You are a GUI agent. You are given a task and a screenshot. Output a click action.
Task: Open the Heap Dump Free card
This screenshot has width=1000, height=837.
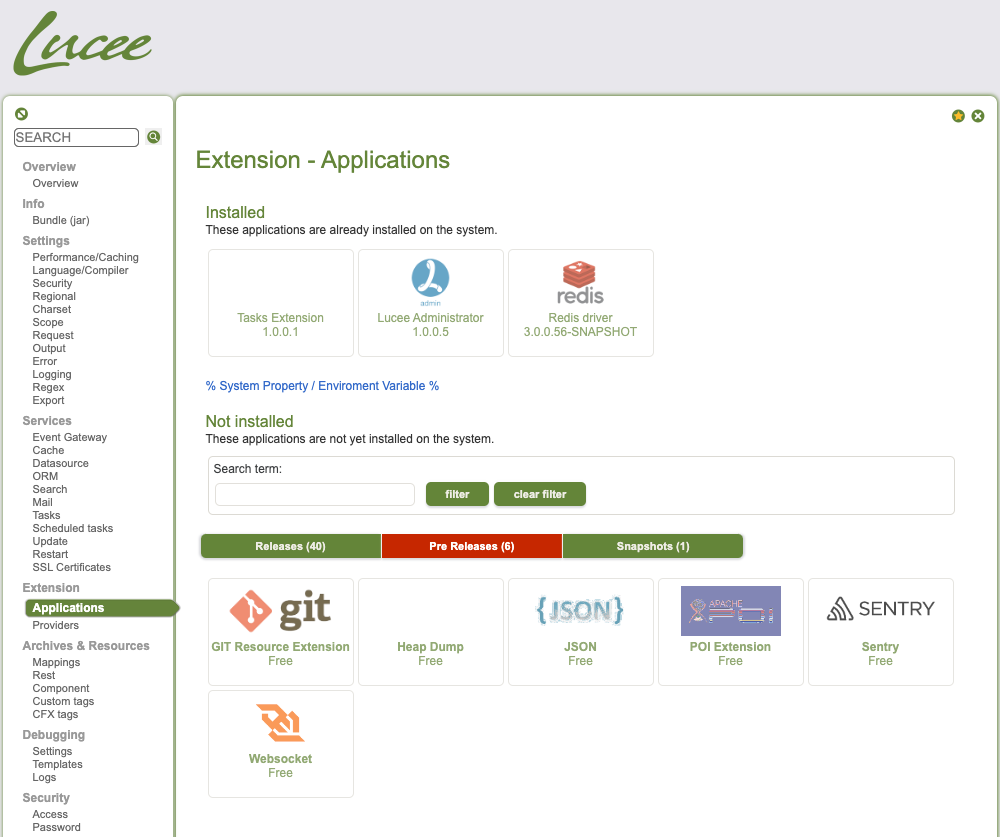430,632
